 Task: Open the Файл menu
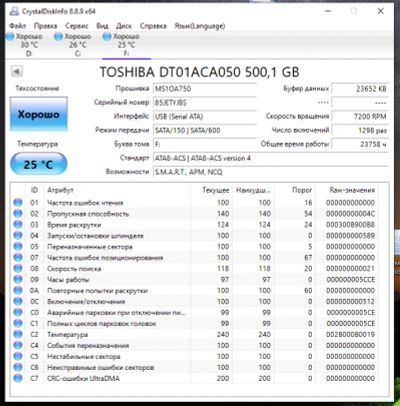pyautogui.click(x=17, y=26)
